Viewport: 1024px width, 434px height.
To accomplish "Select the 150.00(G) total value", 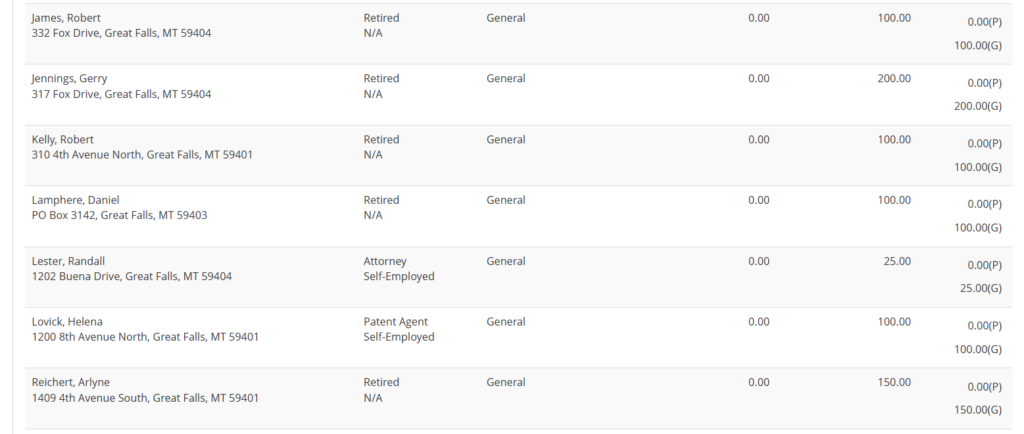I will 978,410.
